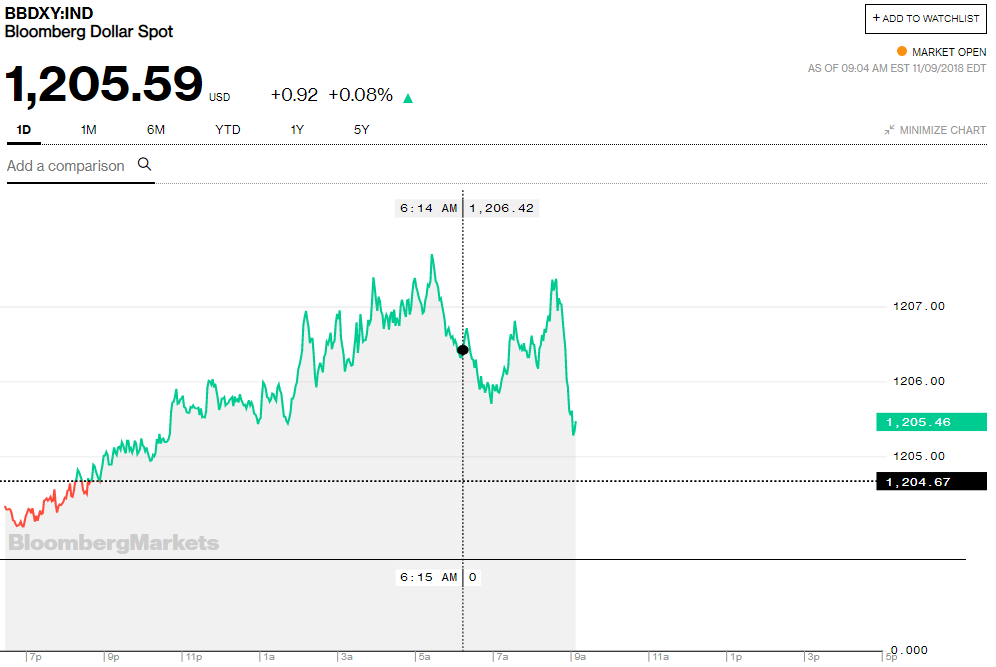This screenshot has height=667, width=996.
Task: Choose the YTD range tab
Action: coord(228,130)
